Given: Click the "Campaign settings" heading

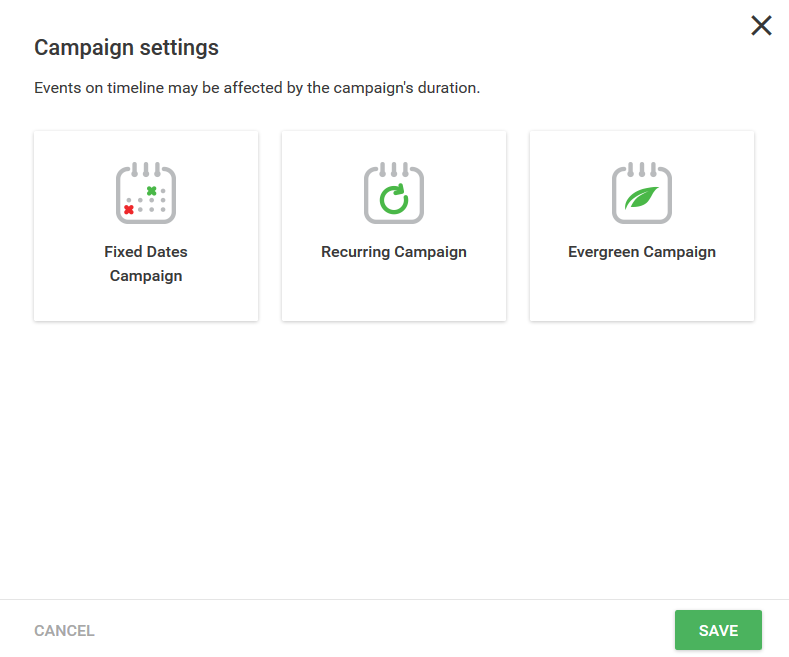Looking at the screenshot, I should click(x=126, y=48).
